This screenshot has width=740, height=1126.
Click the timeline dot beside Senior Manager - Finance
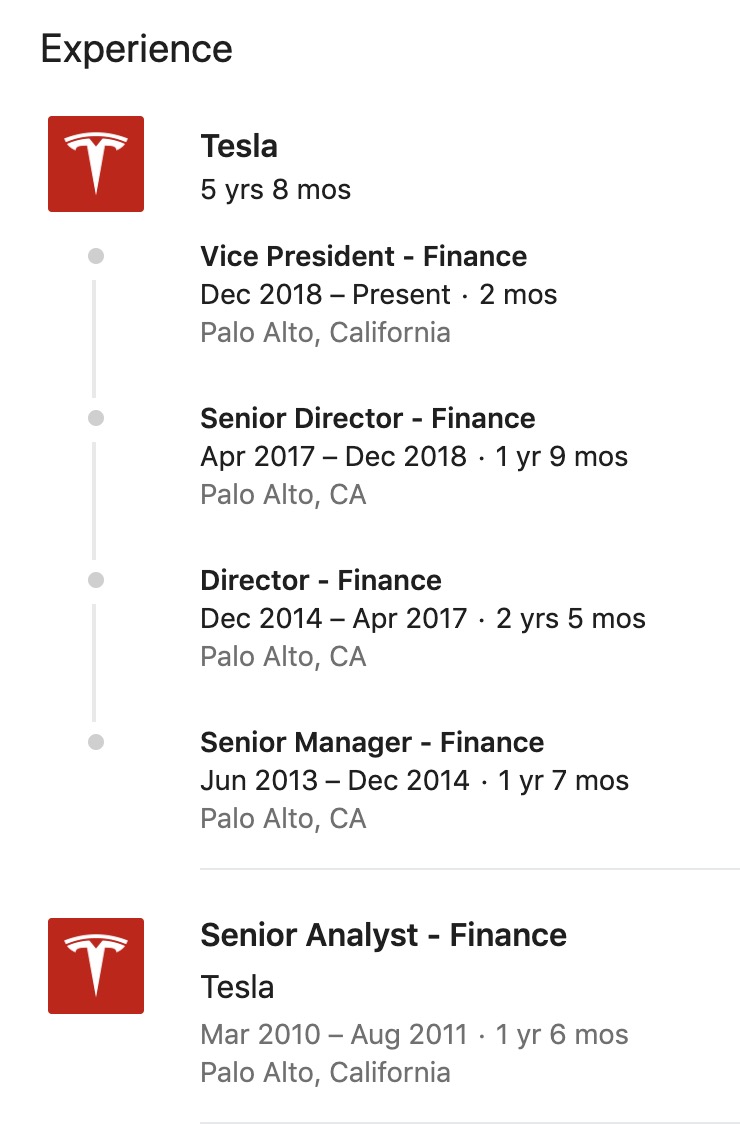point(96,742)
